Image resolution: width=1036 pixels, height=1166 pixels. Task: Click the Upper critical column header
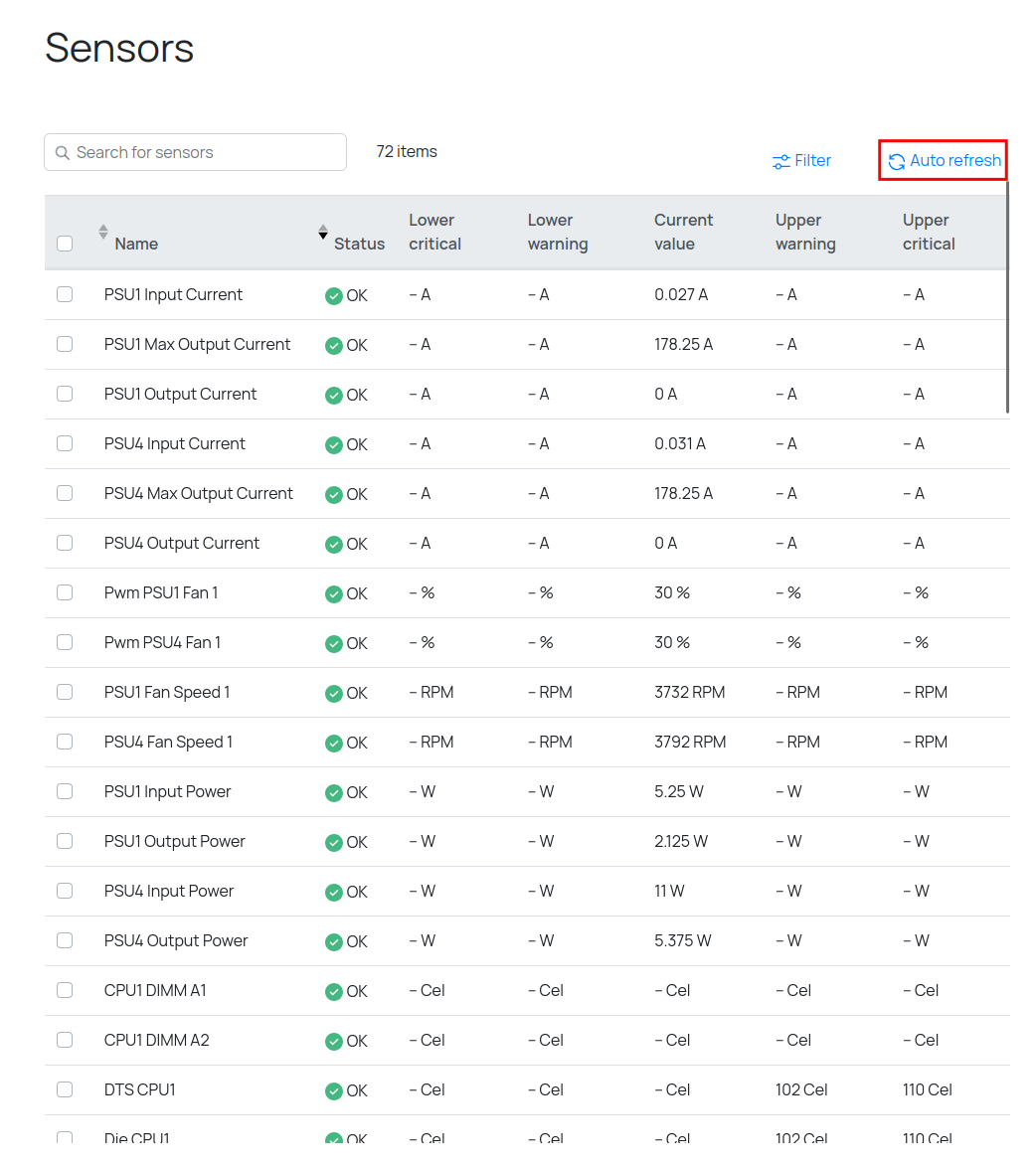[x=928, y=232]
